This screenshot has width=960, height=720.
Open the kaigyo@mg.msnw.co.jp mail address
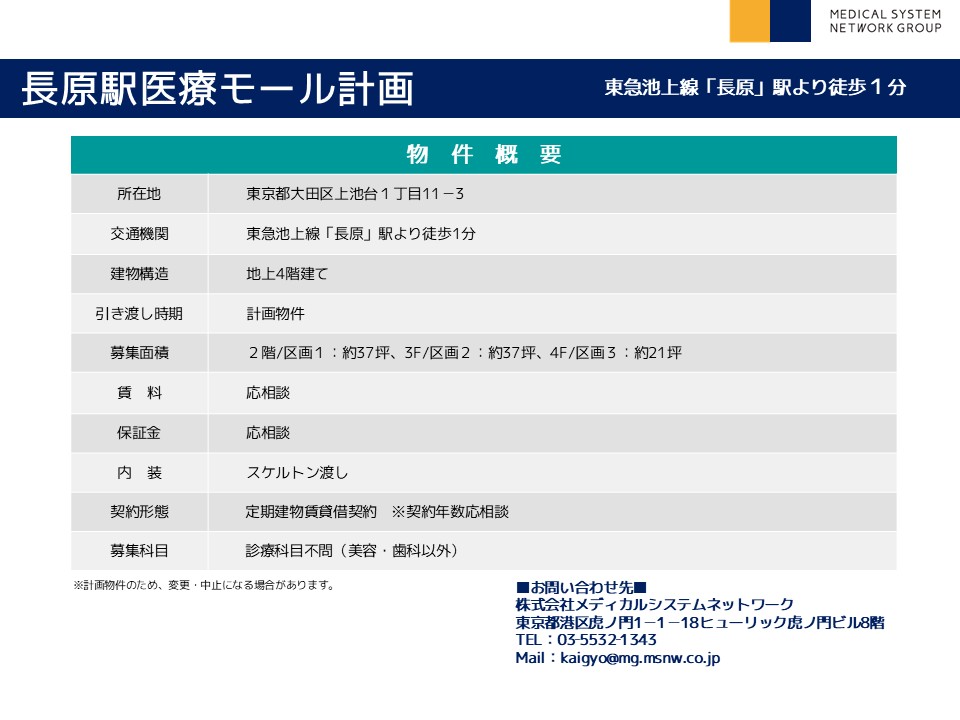617,658
